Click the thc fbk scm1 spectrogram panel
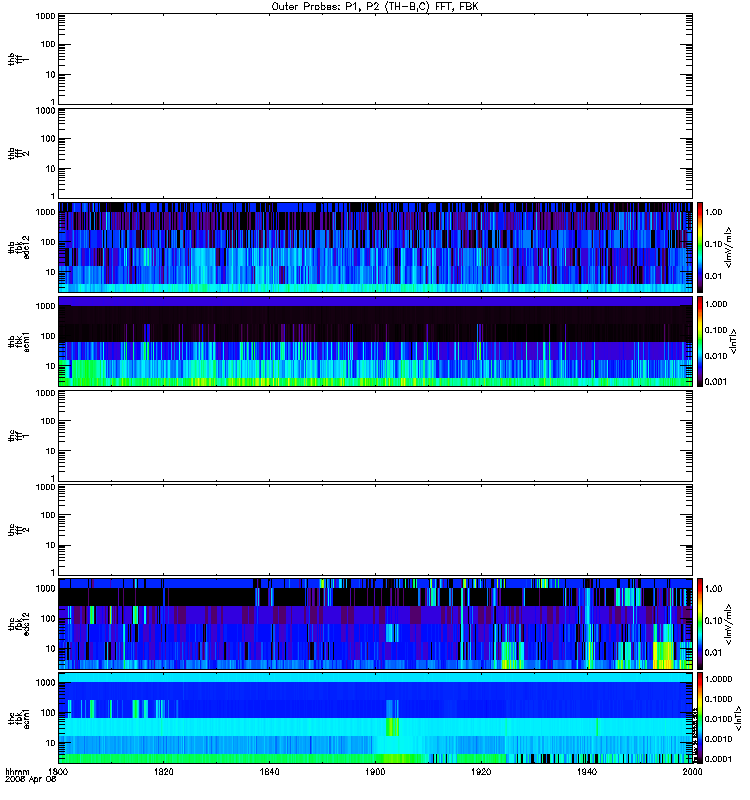750x800 pixels. (376, 718)
